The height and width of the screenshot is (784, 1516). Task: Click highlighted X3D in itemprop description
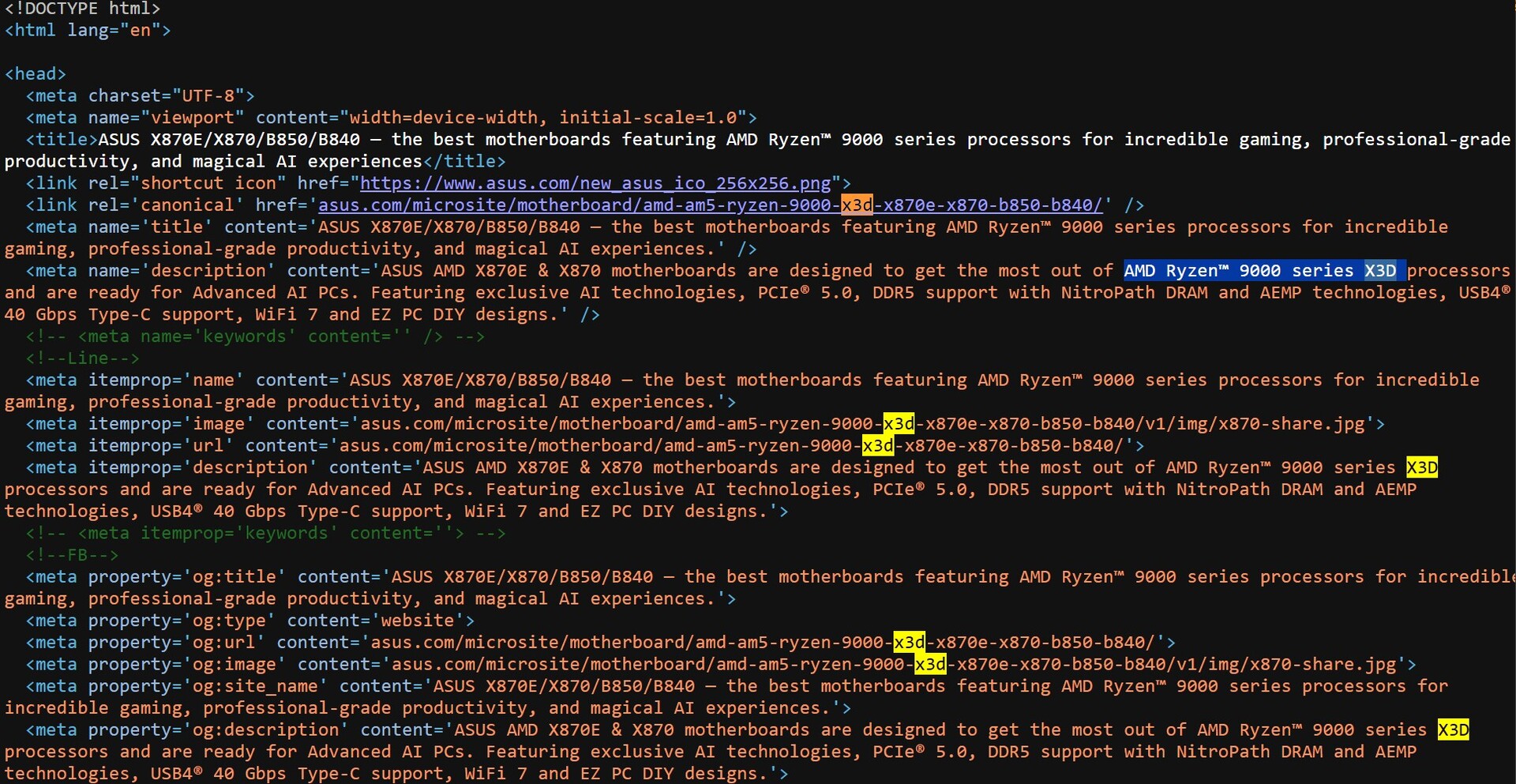point(1422,467)
